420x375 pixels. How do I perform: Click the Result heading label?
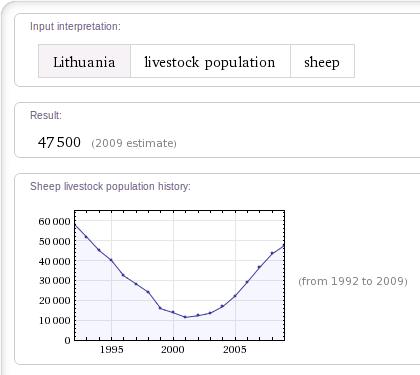point(46,115)
